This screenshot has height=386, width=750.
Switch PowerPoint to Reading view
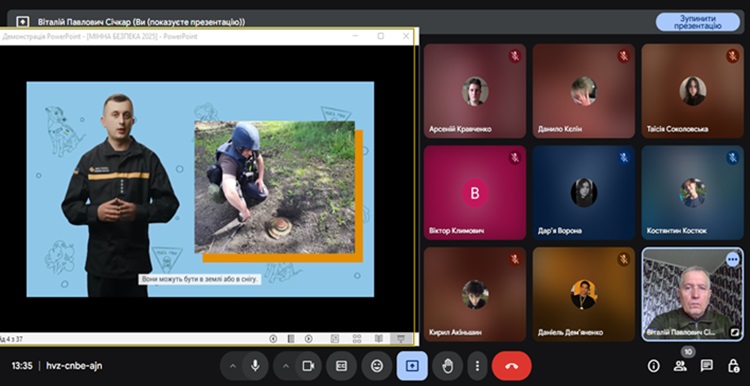(x=379, y=339)
